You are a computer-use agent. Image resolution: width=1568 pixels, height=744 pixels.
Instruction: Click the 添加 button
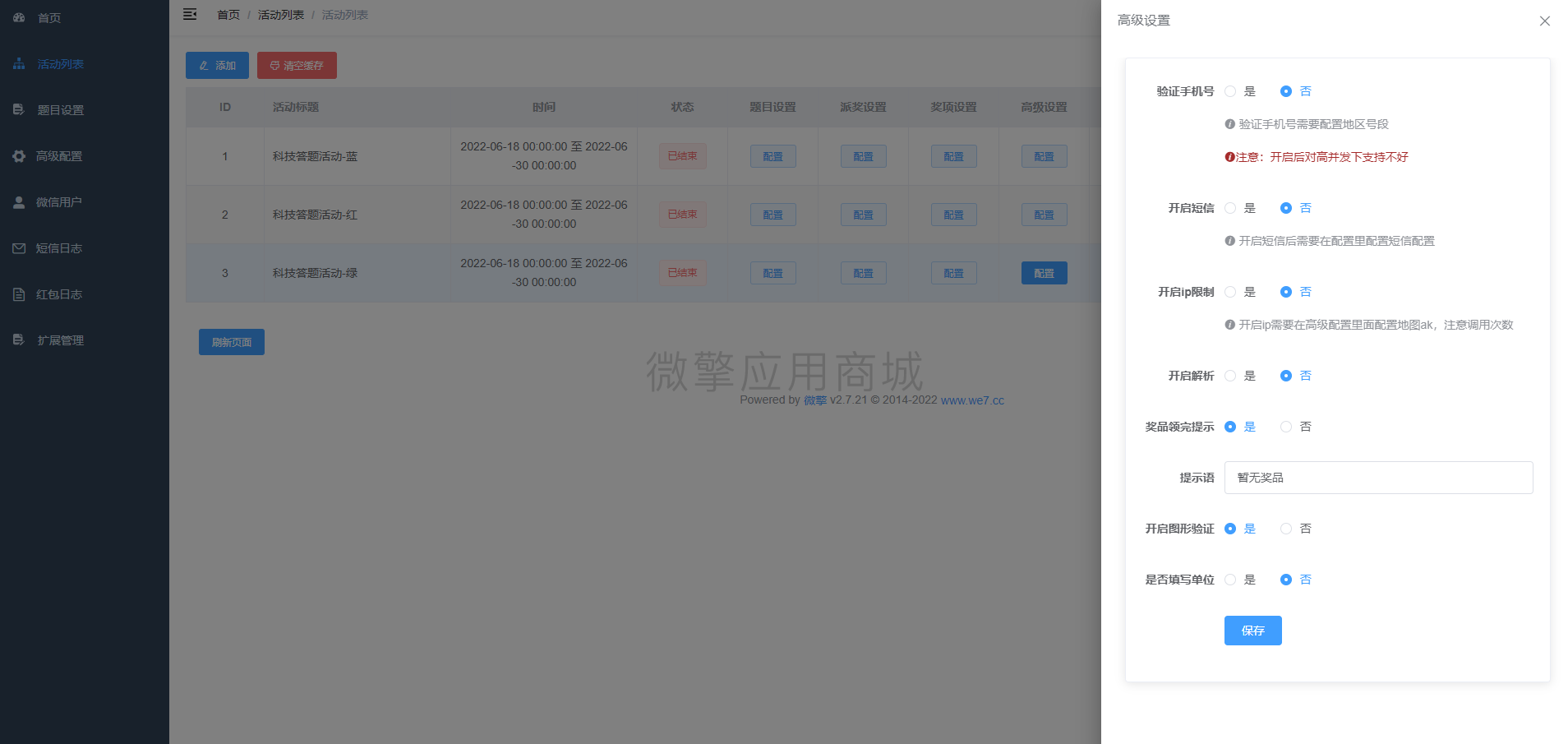(x=217, y=65)
